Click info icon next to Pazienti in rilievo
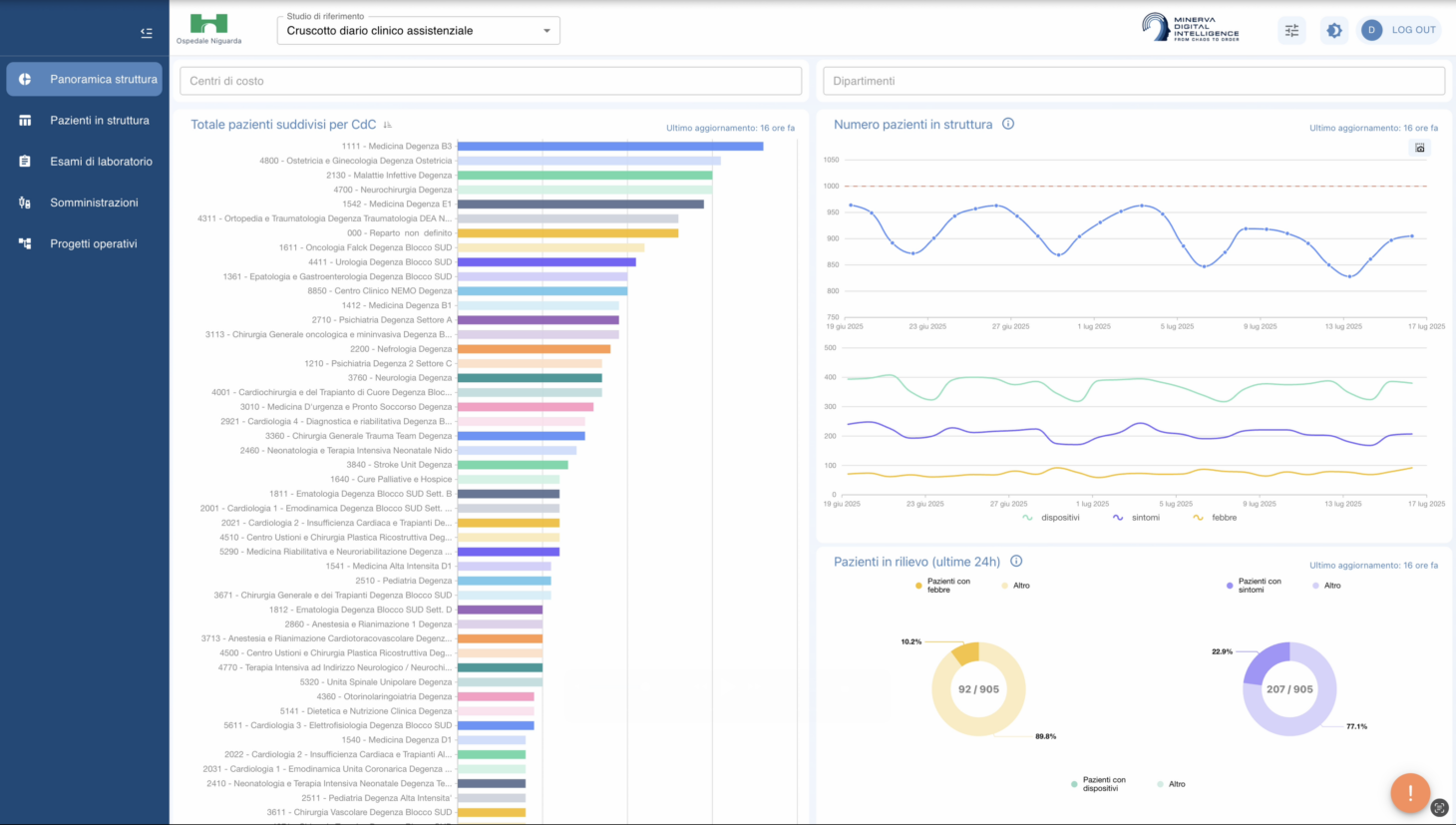1456x825 pixels. [x=1016, y=561]
